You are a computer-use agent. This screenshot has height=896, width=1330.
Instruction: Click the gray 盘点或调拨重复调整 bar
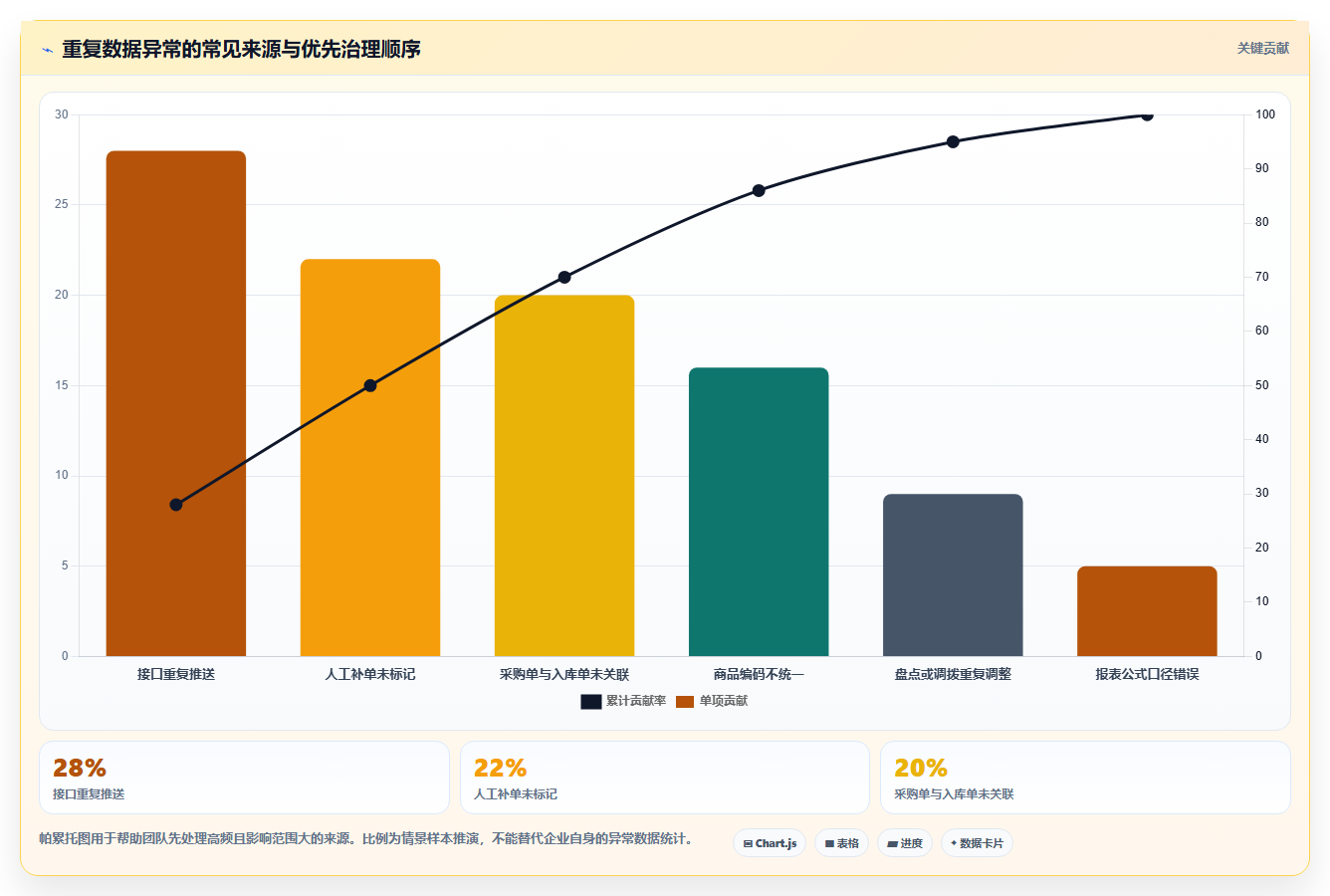(x=953, y=575)
